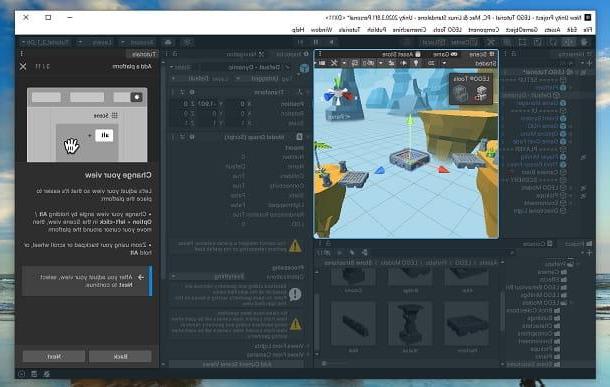
Task: Open Transform component preset icon
Action: pyautogui.click(x=182, y=92)
